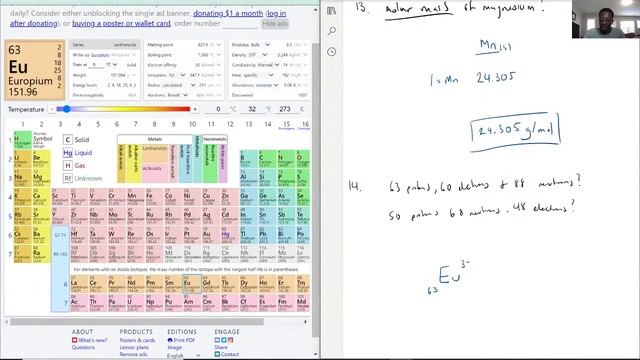The width and height of the screenshot is (640, 360).
Task: Highlight the Metalloids category in legend
Action: pos(197,159)
